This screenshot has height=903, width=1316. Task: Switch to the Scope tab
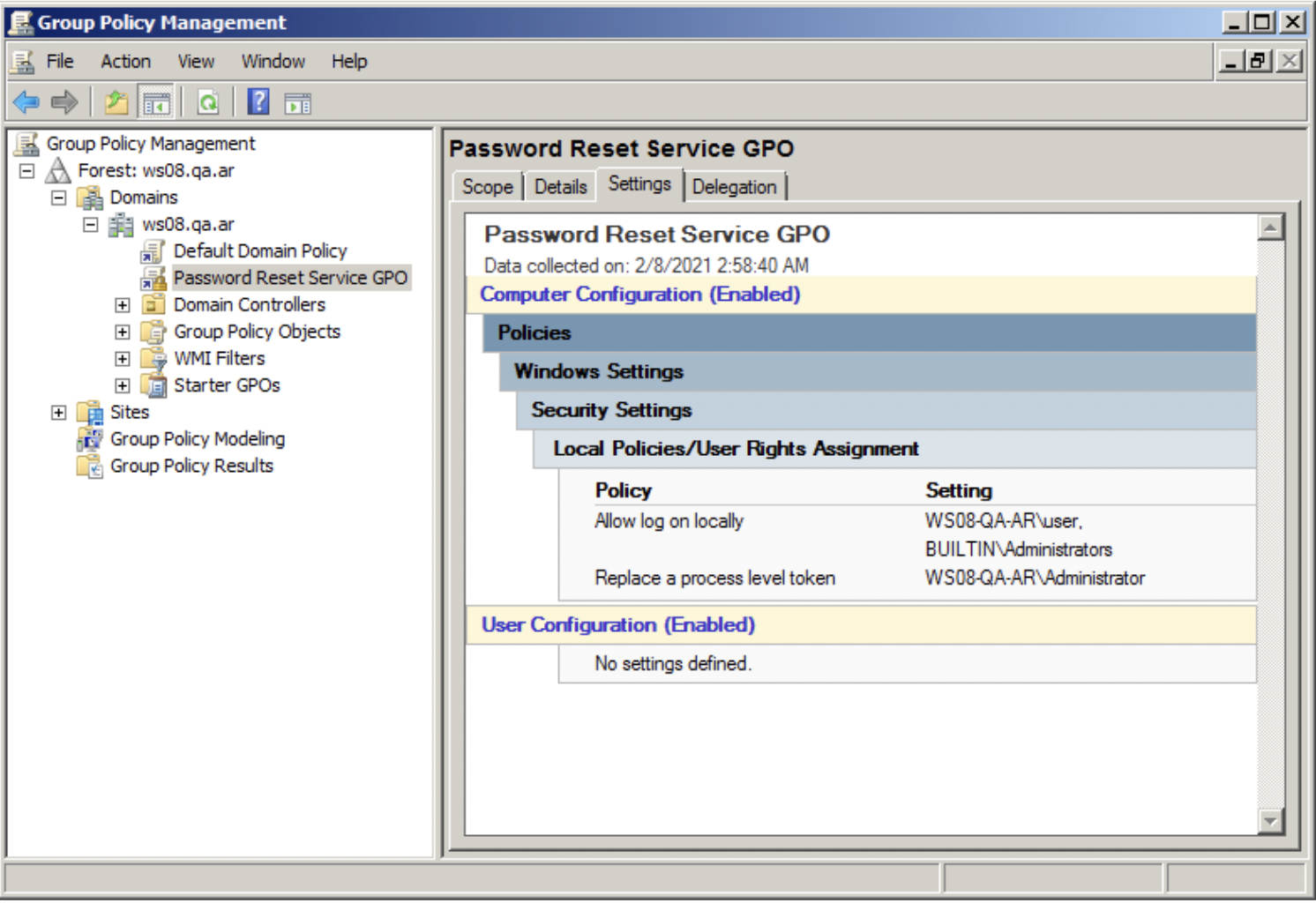click(488, 187)
